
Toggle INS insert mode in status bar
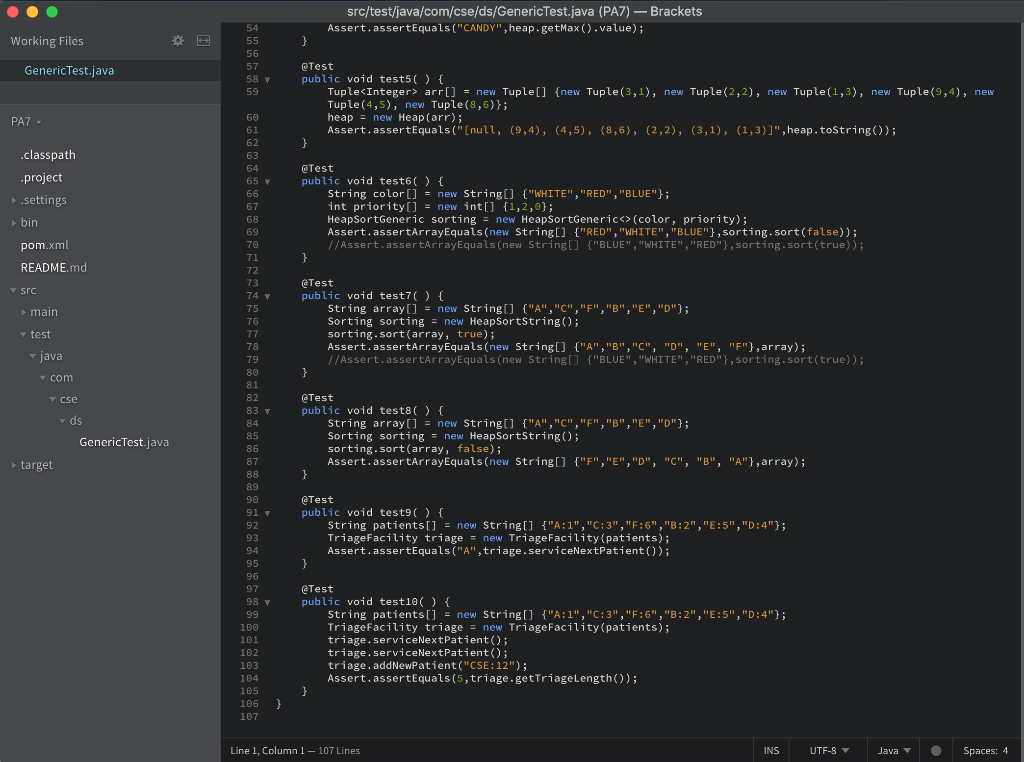tap(771, 751)
